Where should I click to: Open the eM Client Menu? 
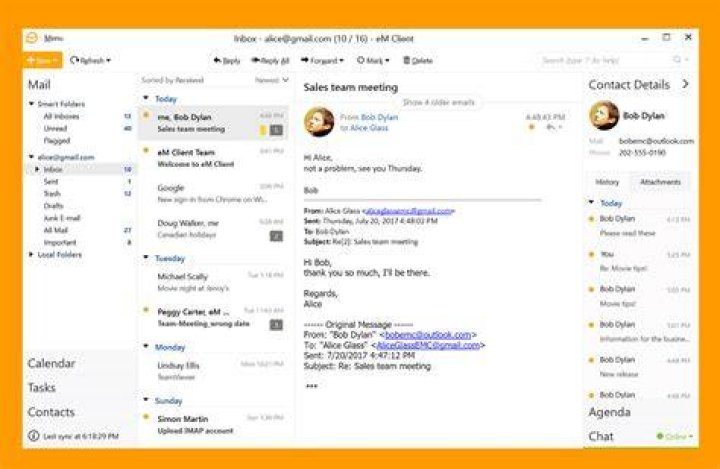point(53,38)
